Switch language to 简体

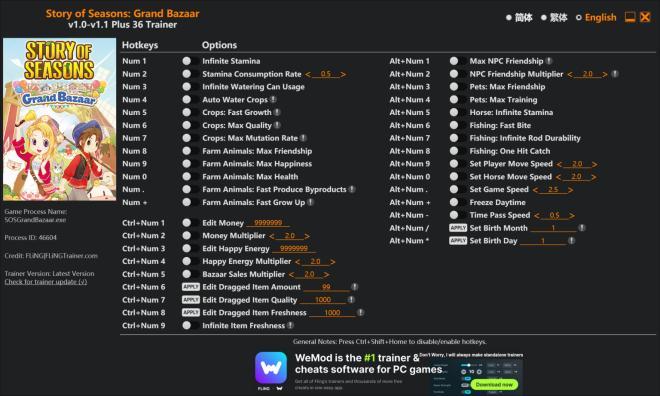(x=519, y=18)
